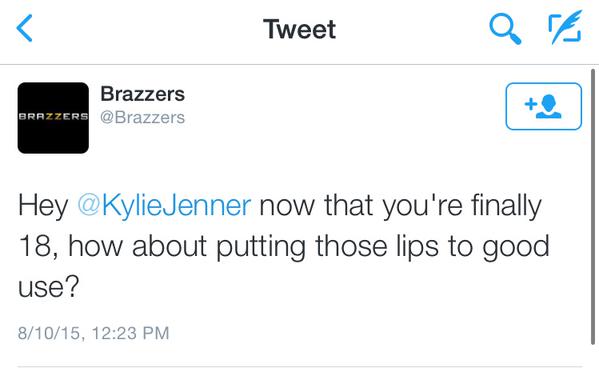This screenshot has height=384, width=599.
Task: Click the "Tweet" header title
Action: coord(300,29)
